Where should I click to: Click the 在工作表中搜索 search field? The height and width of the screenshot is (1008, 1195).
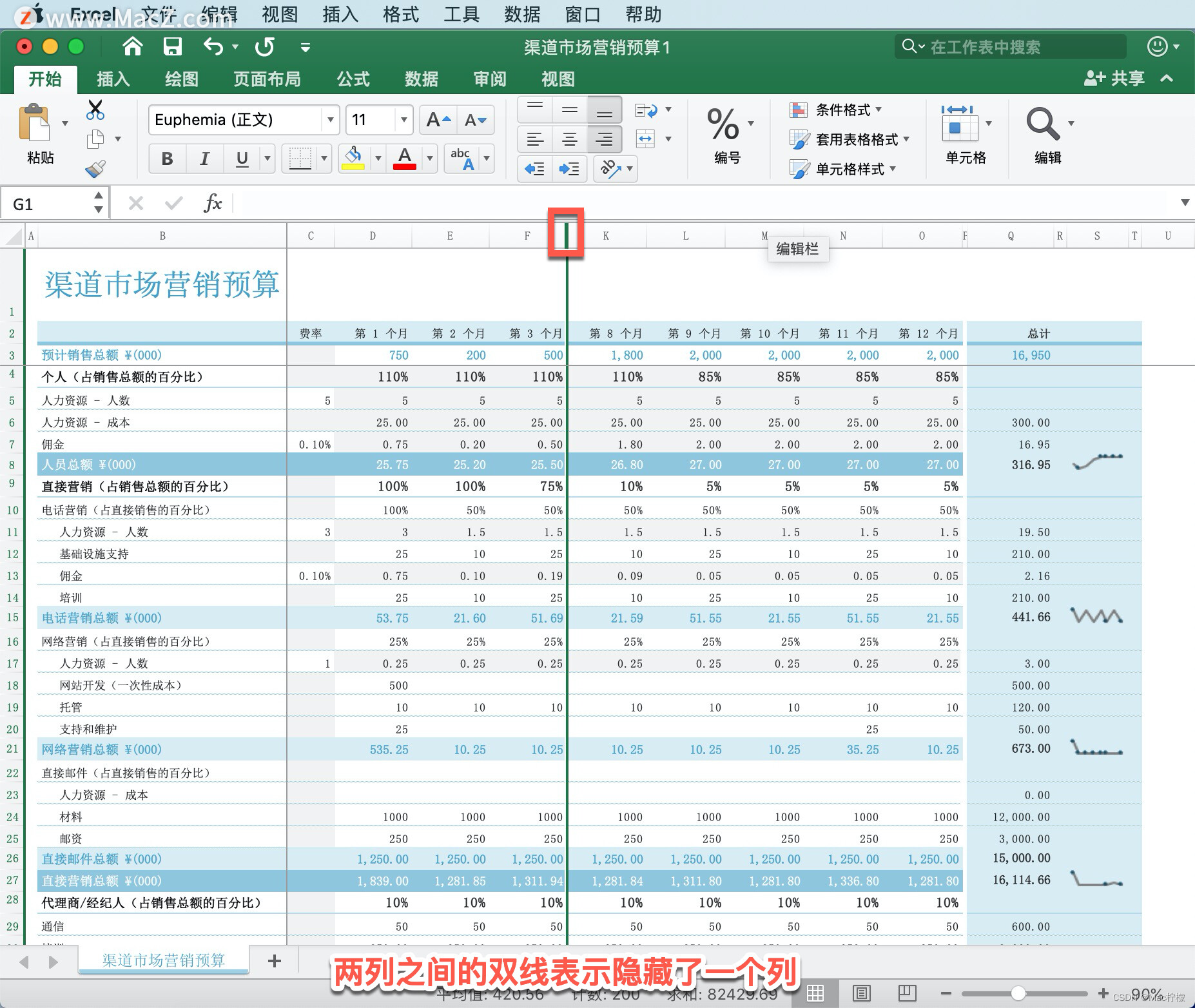click(1011, 46)
